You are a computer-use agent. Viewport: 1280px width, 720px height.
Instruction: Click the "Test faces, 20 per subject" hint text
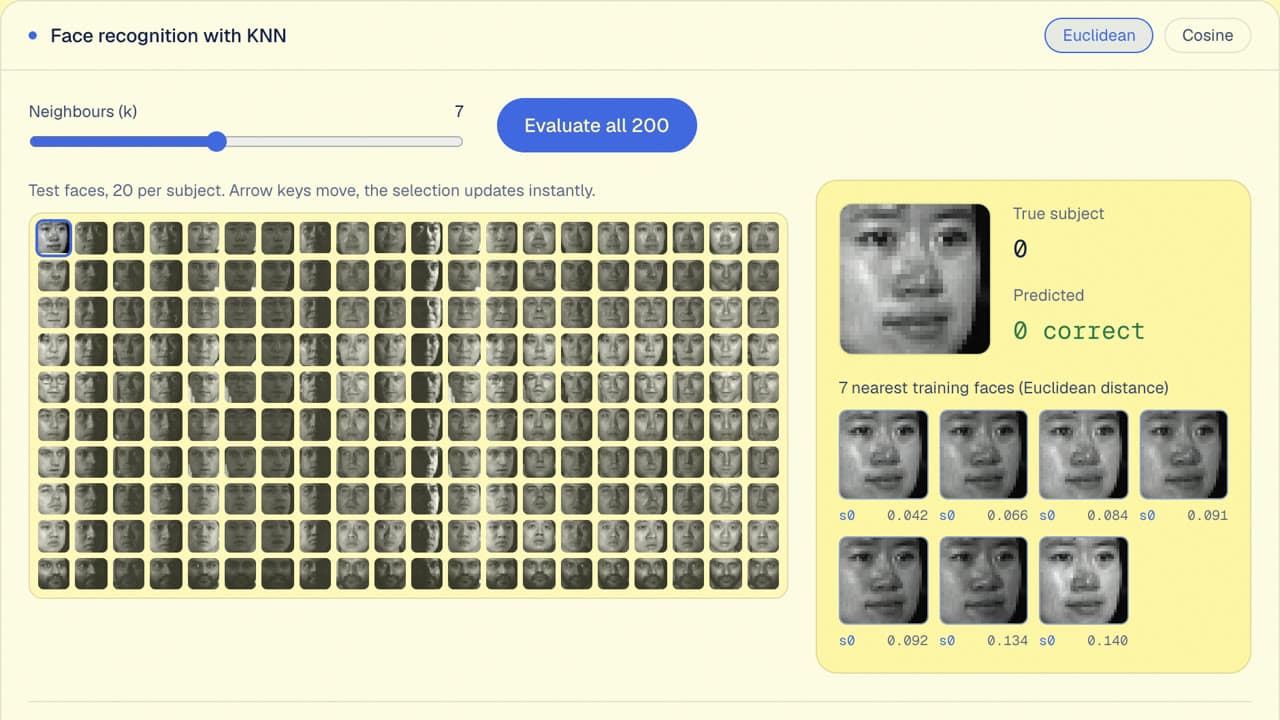pos(312,190)
